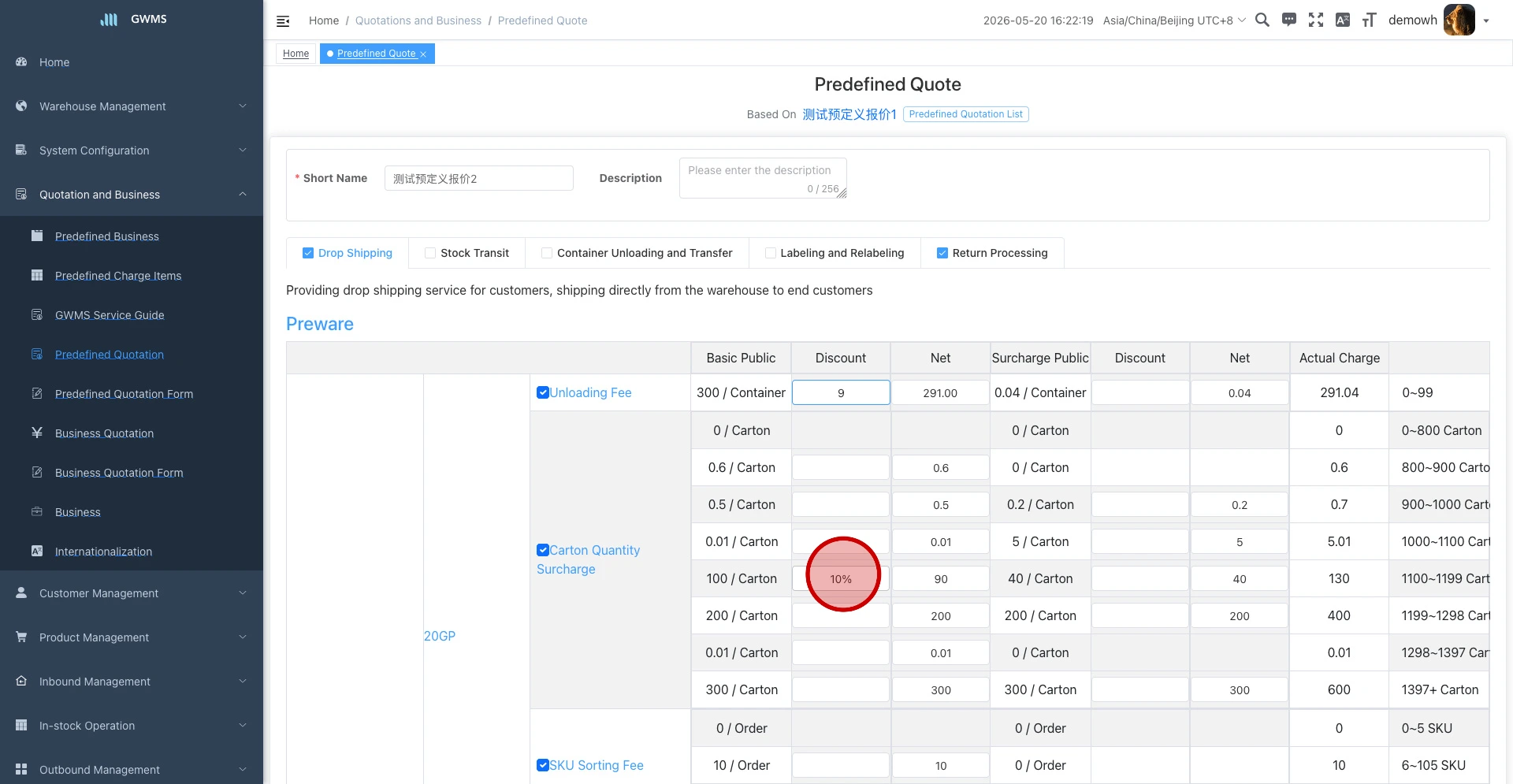This screenshot has width=1513, height=784.
Task: Click the GWMS logo icon
Action: (109, 19)
